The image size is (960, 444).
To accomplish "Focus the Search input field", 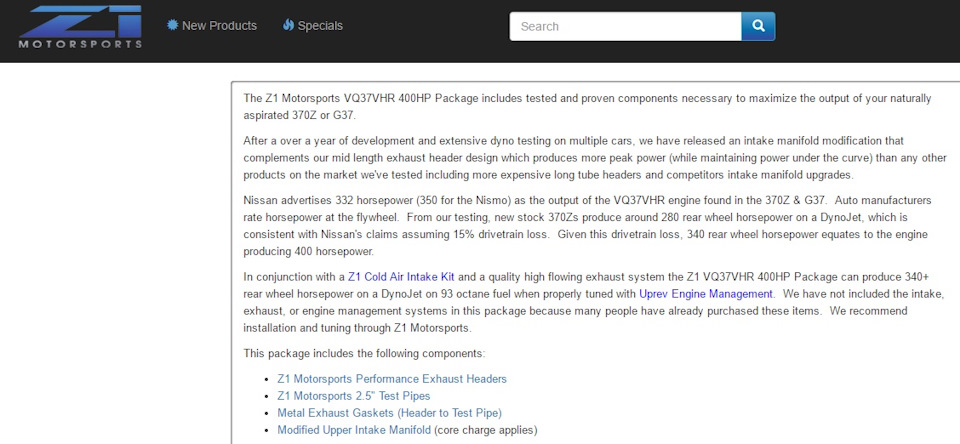I will click(625, 26).
